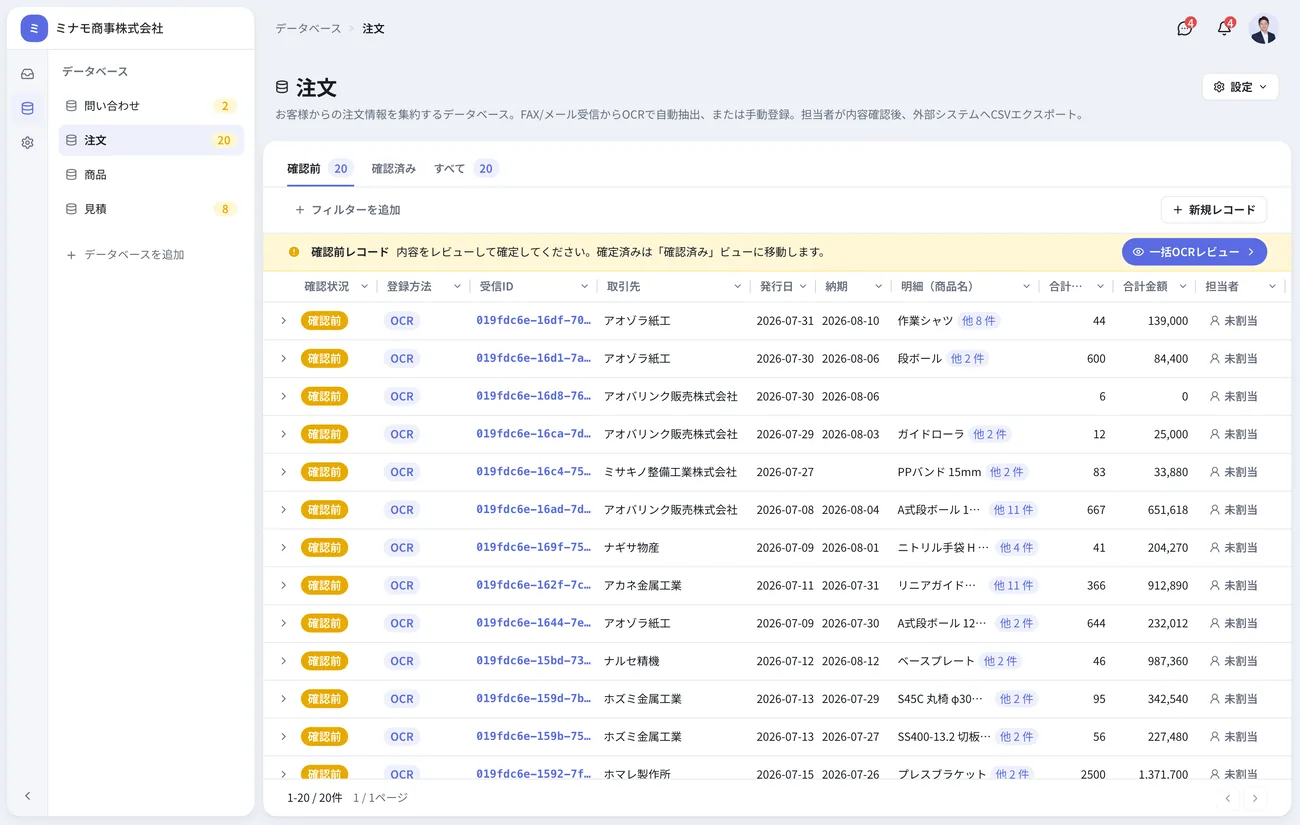The width and height of the screenshot is (1300, 825).
Task: Open the notifications bell
Action: pyautogui.click(x=1224, y=29)
